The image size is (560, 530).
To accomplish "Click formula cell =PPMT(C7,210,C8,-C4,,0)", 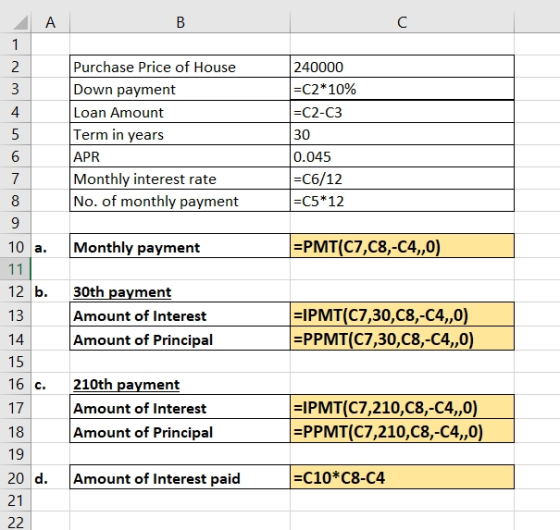I will [x=402, y=431].
